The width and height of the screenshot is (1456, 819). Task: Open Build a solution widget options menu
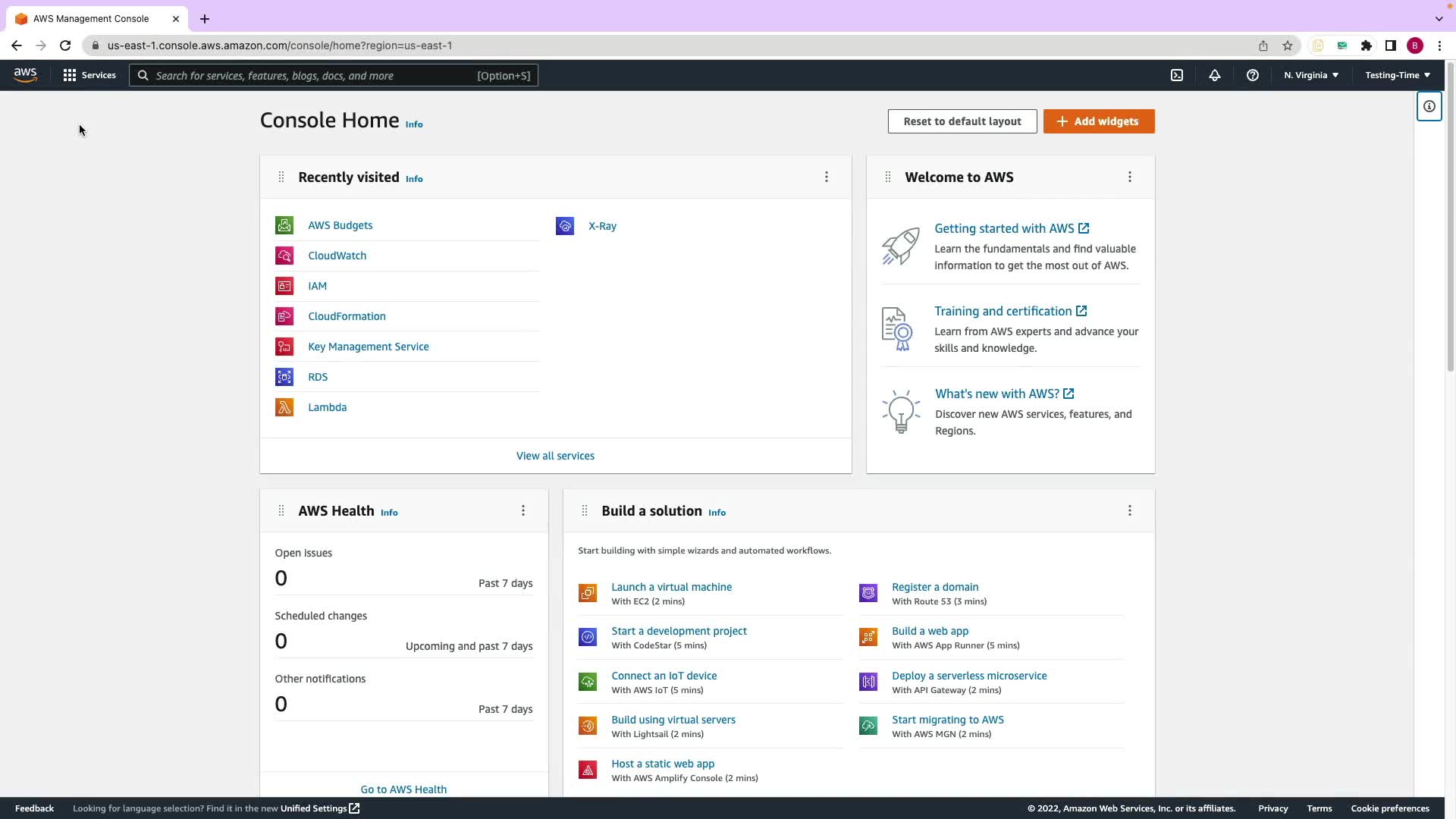(1130, 510)
